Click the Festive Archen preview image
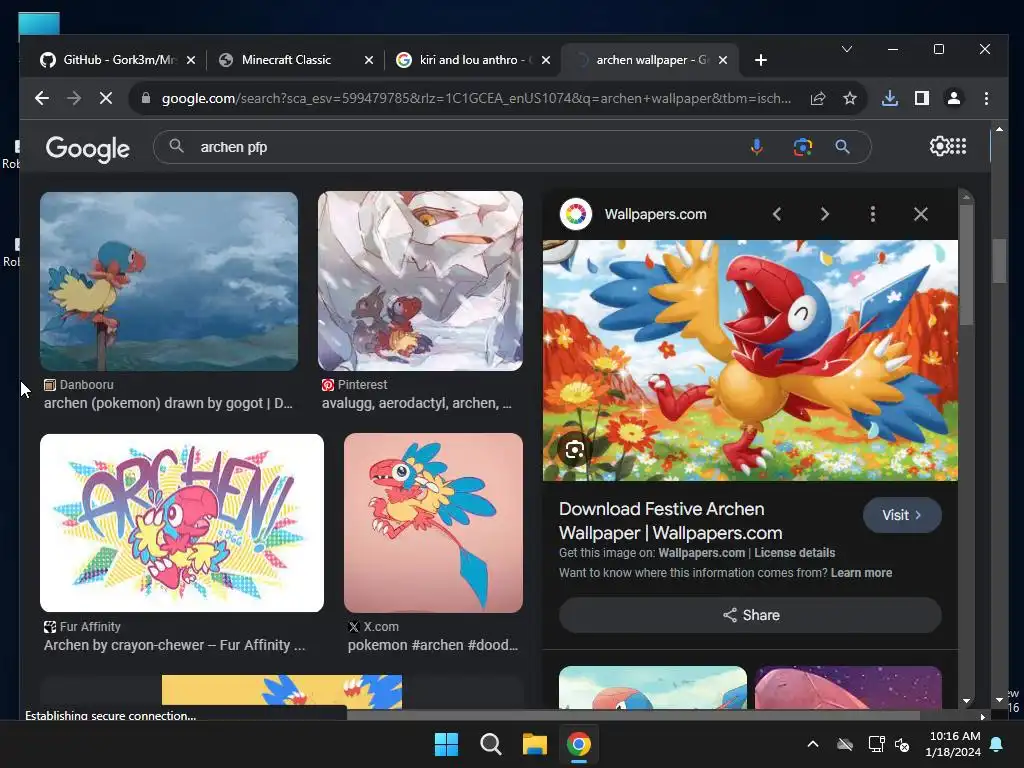Image resolution: width=1024 pixels, height=768 pixels. 750,360
